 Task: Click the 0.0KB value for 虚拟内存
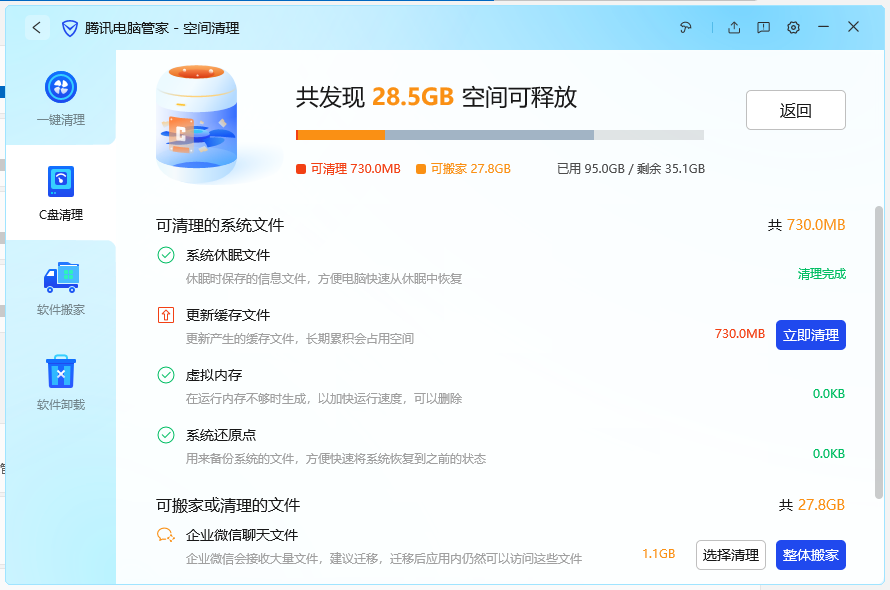point(829,394)
